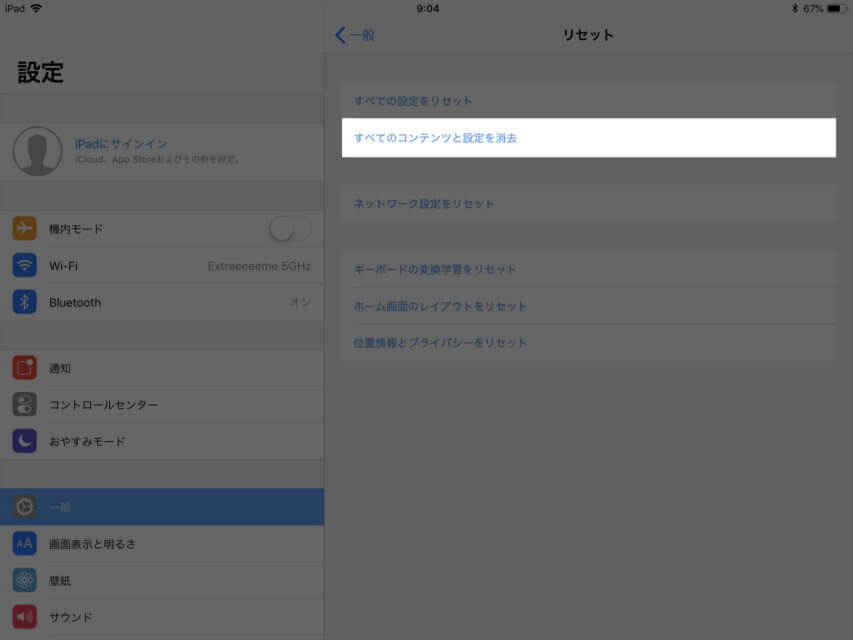Click Erase All Content and Settings (すべてのコンテンツと設定を消去)
853x640 pixels.
[x=589, y=138]
